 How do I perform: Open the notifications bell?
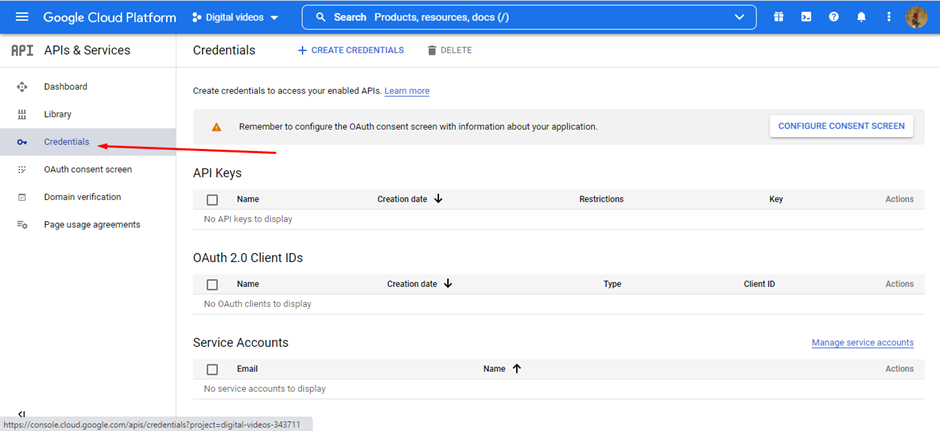click(x=861, y=17)
